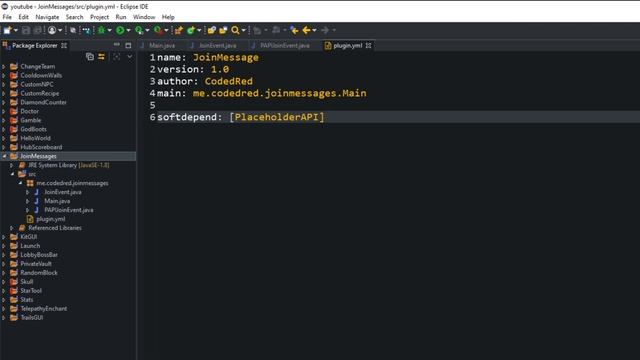Click the New Java Class icon
640x360 pixels.
tap(191, 30)
